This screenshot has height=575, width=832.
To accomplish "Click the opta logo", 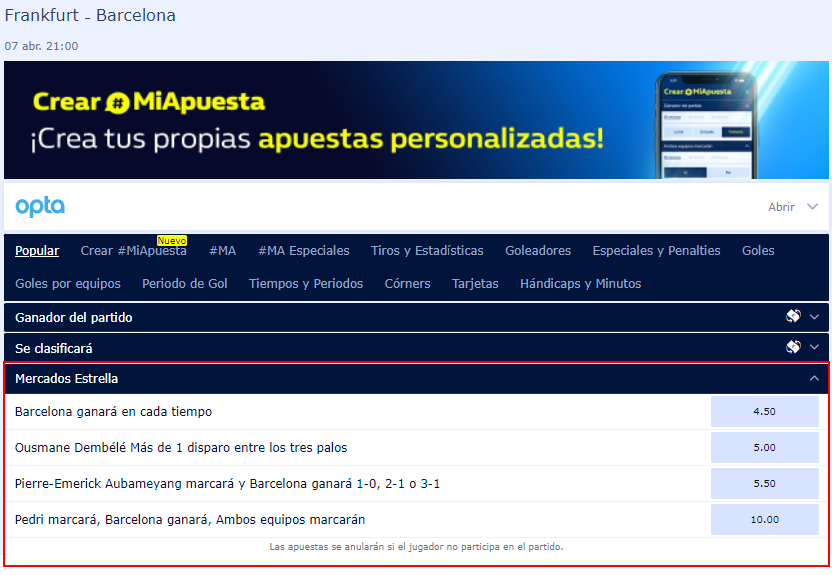I will pos(40,207).
